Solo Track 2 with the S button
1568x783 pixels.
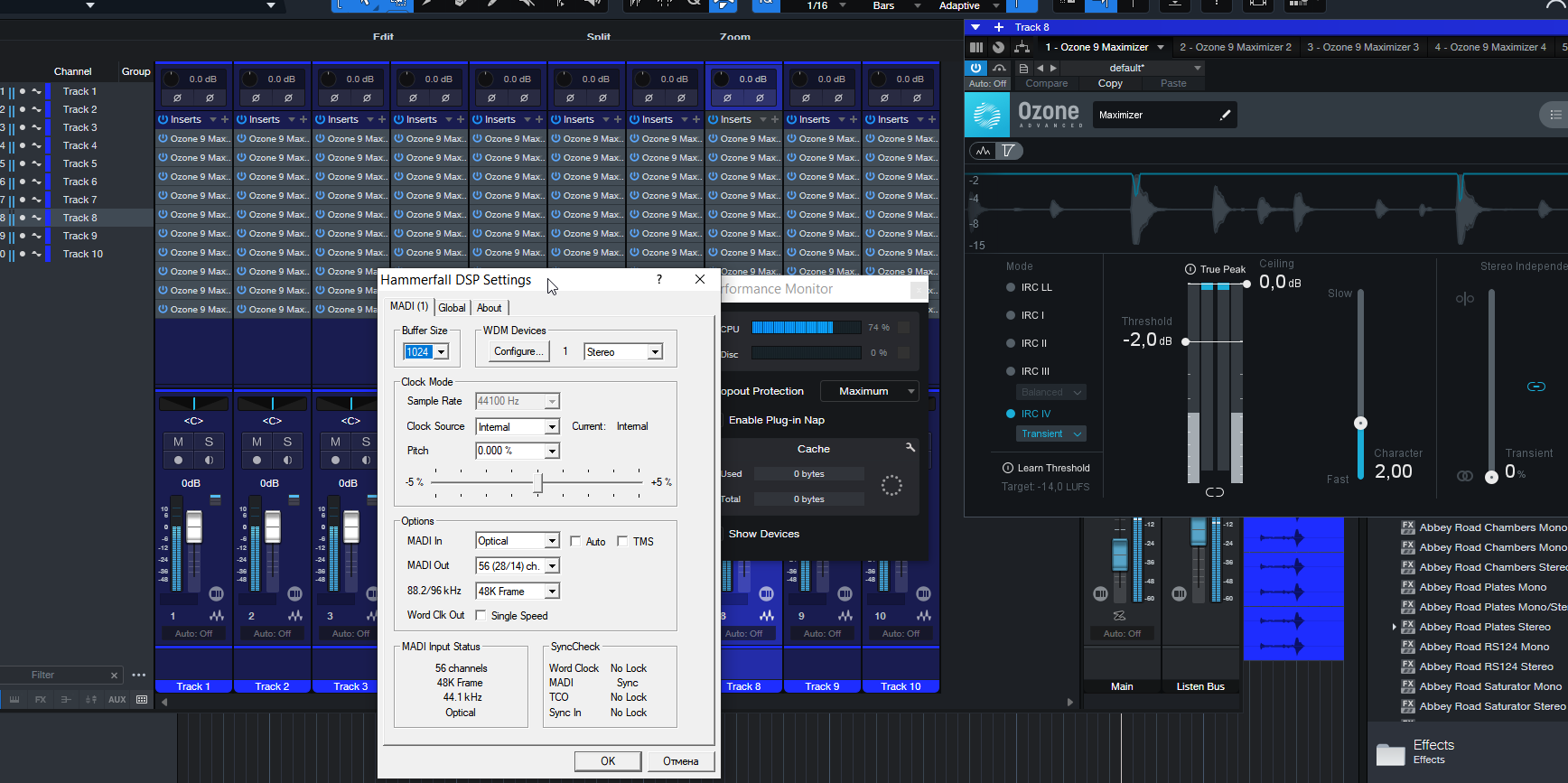pos(287,442)
